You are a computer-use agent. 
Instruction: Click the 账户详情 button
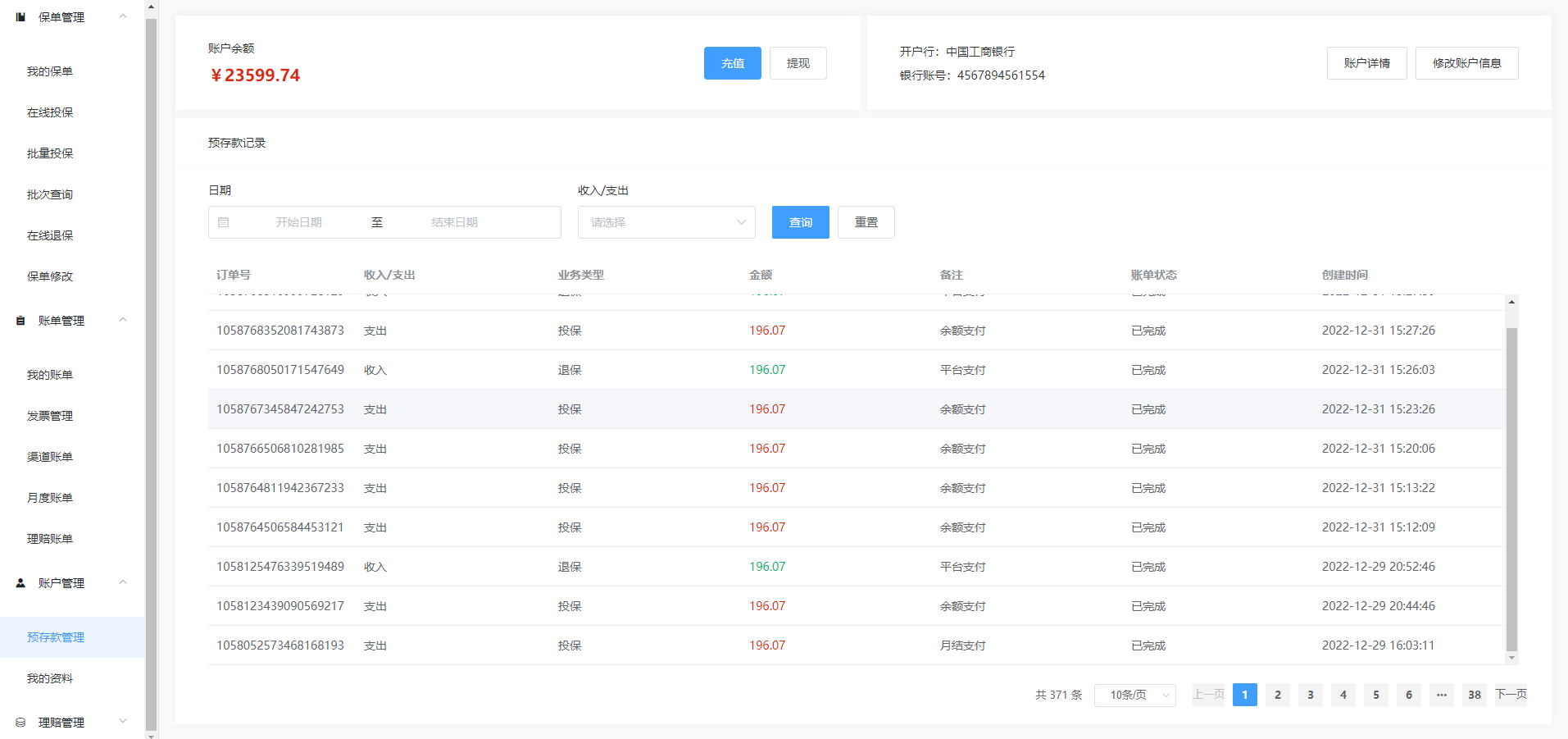coord(1366,63)
